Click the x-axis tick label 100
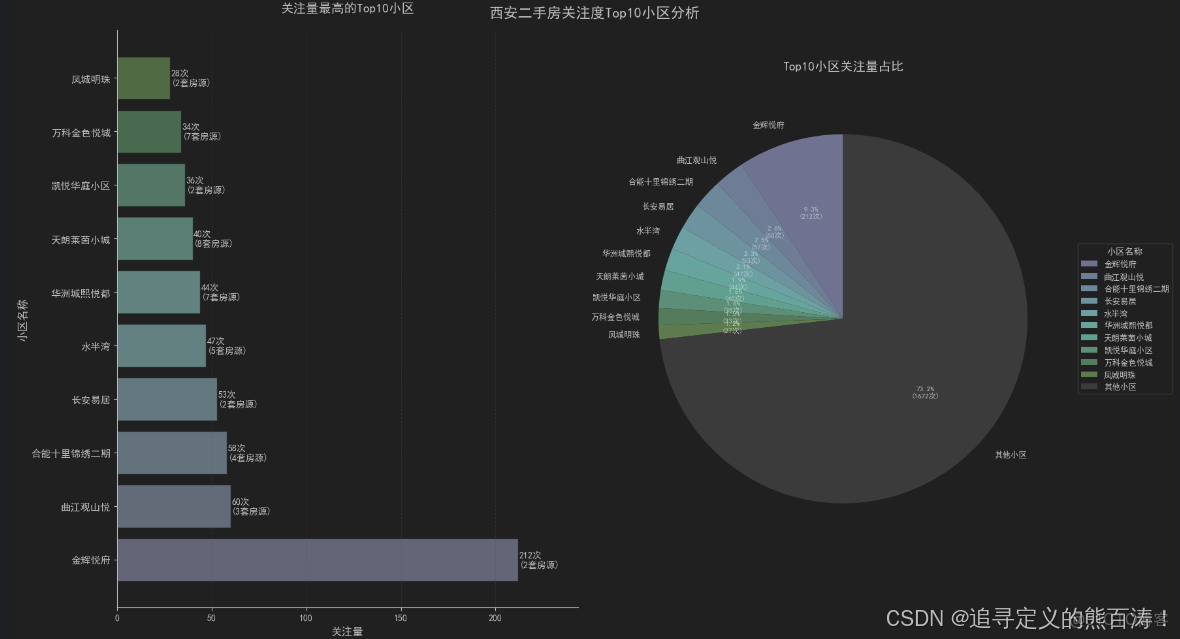This screenshot has width=1180, height=639. point(306,618)
